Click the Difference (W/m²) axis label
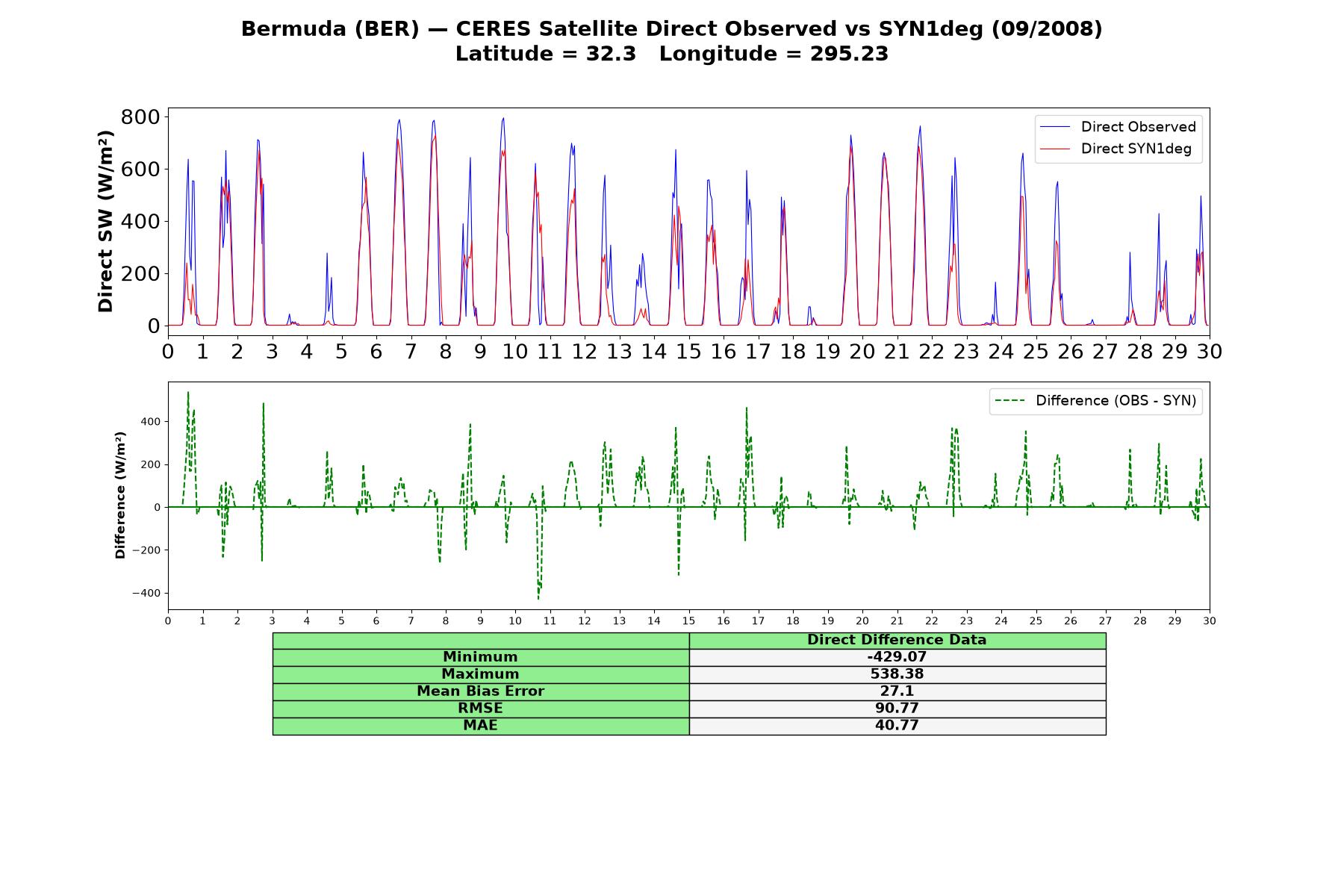Viewport: 1344px width, 896px height. 120,495
